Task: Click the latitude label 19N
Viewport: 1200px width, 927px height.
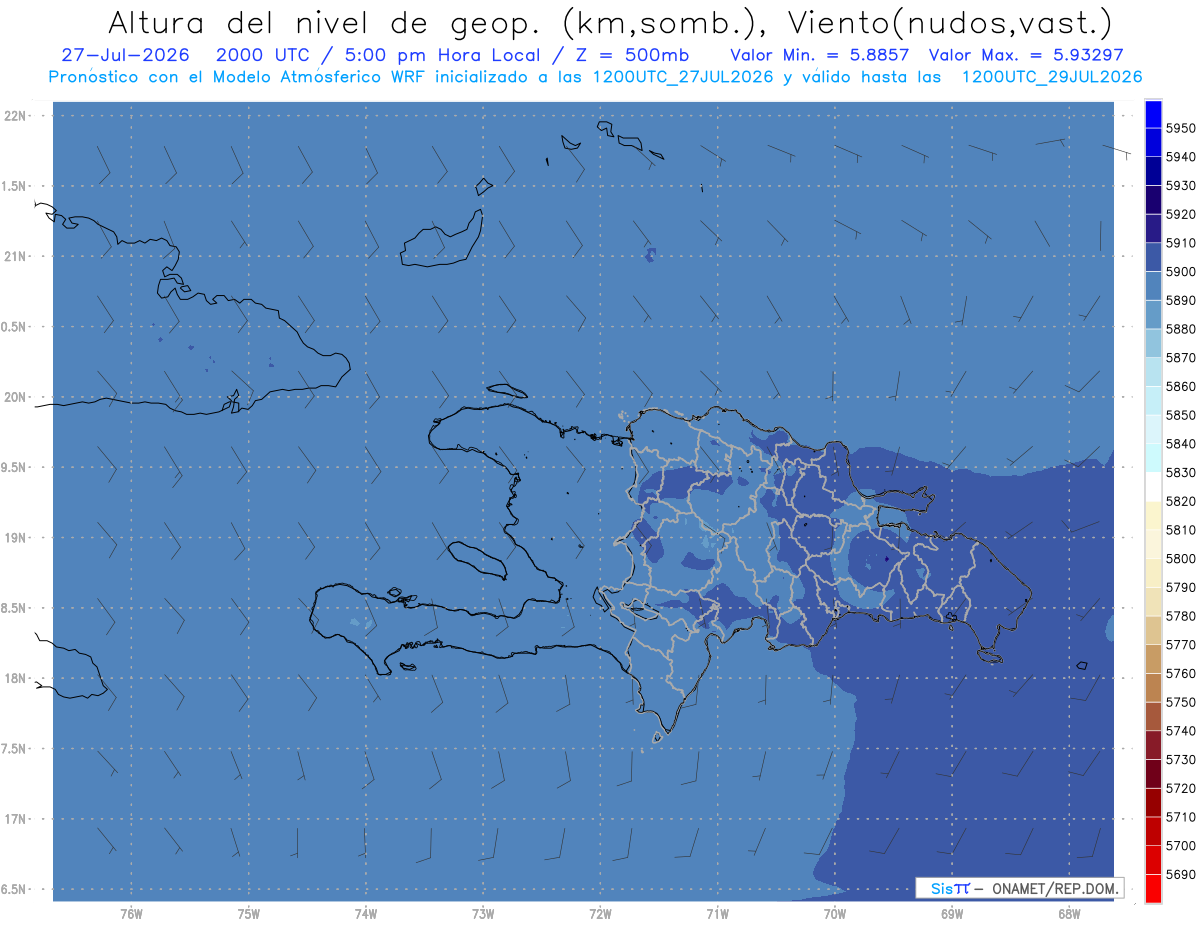Action: pos(17,538)
